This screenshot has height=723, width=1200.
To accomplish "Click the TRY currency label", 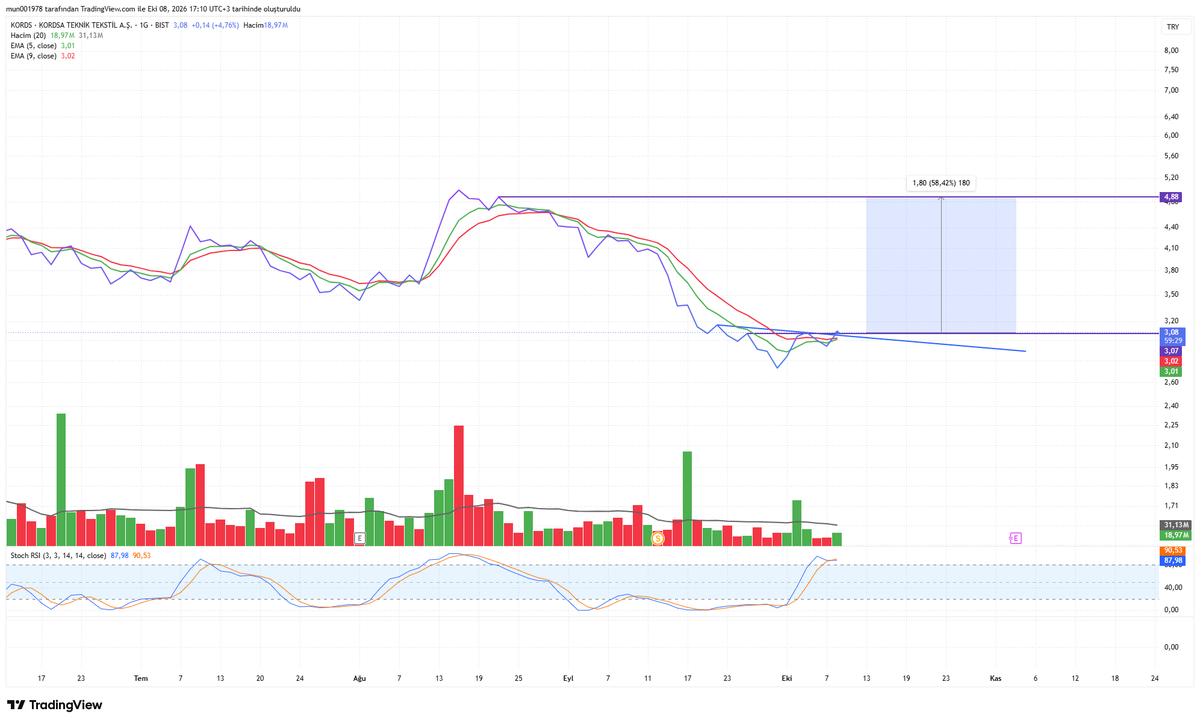I will [1172, 26].
